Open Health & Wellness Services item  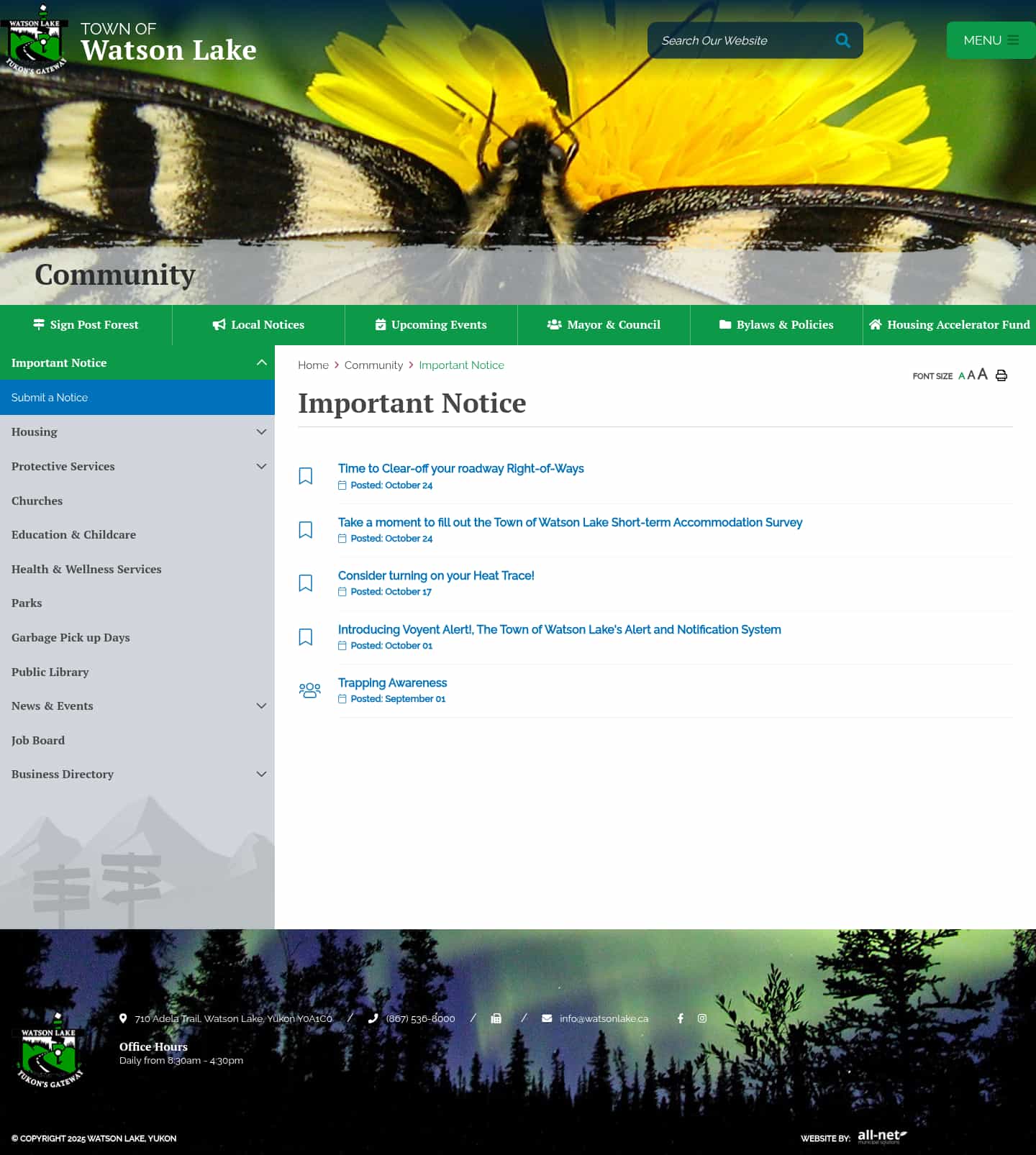[x=137, y=569]
